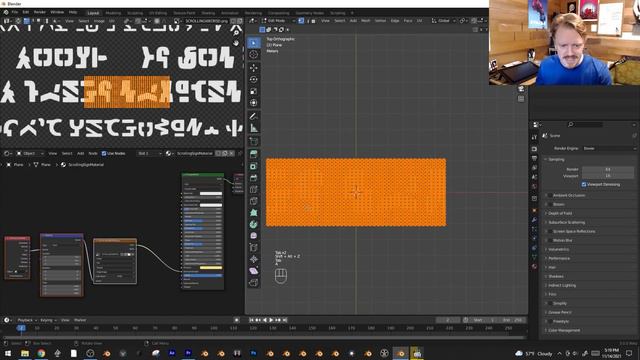
Task: Click the Play animation button
Action: click(271, 320)
